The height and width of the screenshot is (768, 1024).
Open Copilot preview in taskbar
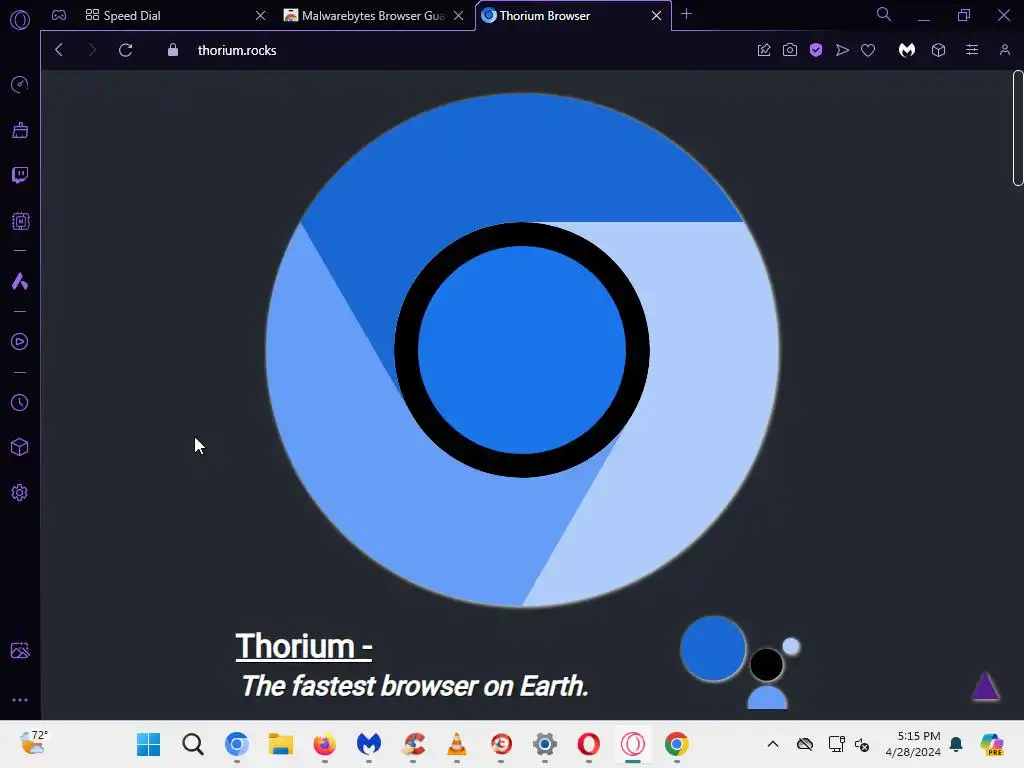[x=992, y=744]
